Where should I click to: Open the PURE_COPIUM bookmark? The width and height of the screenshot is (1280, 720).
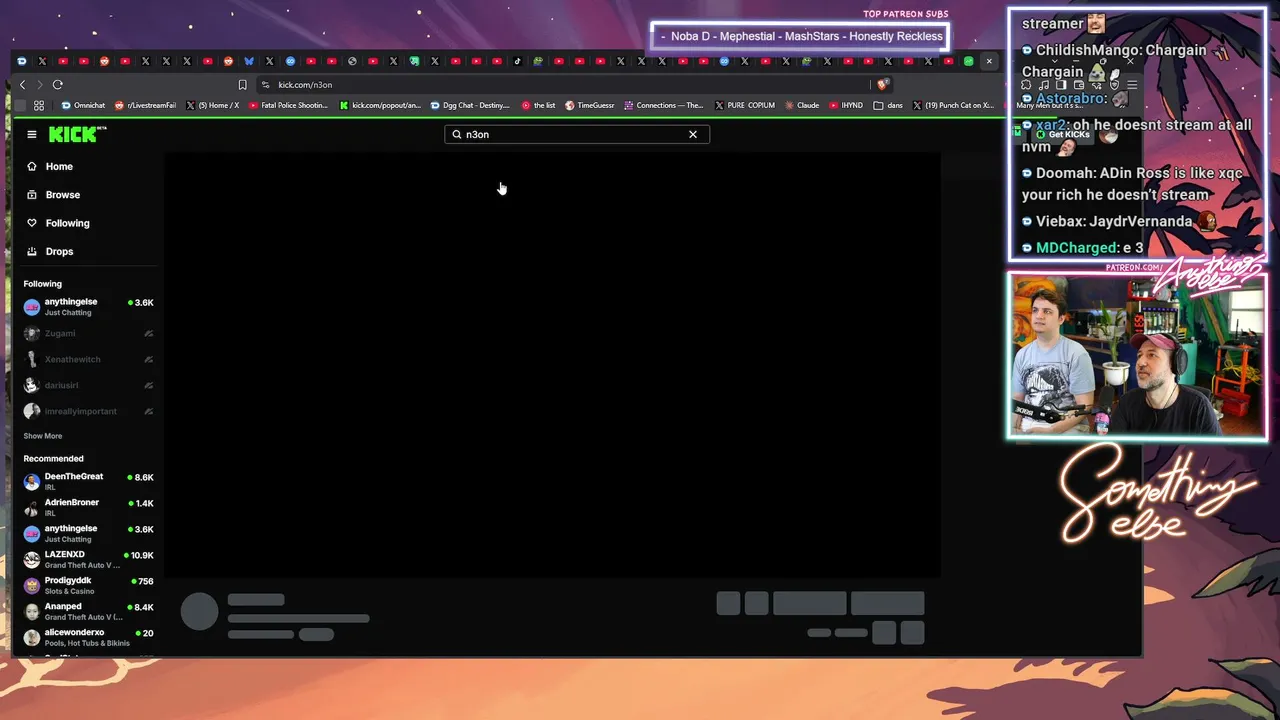[x=744, y=105]
